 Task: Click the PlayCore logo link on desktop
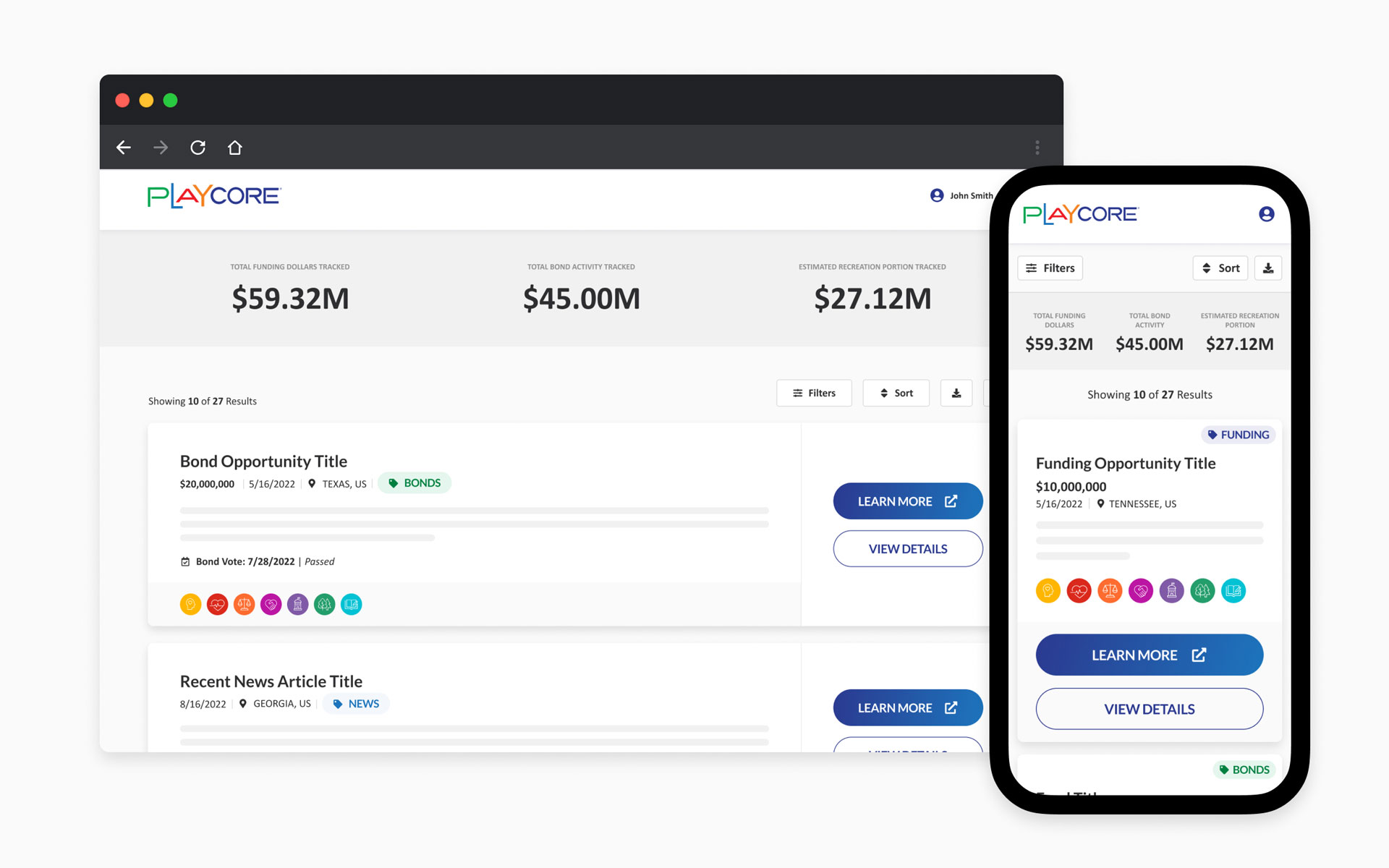tap(211, 198)
